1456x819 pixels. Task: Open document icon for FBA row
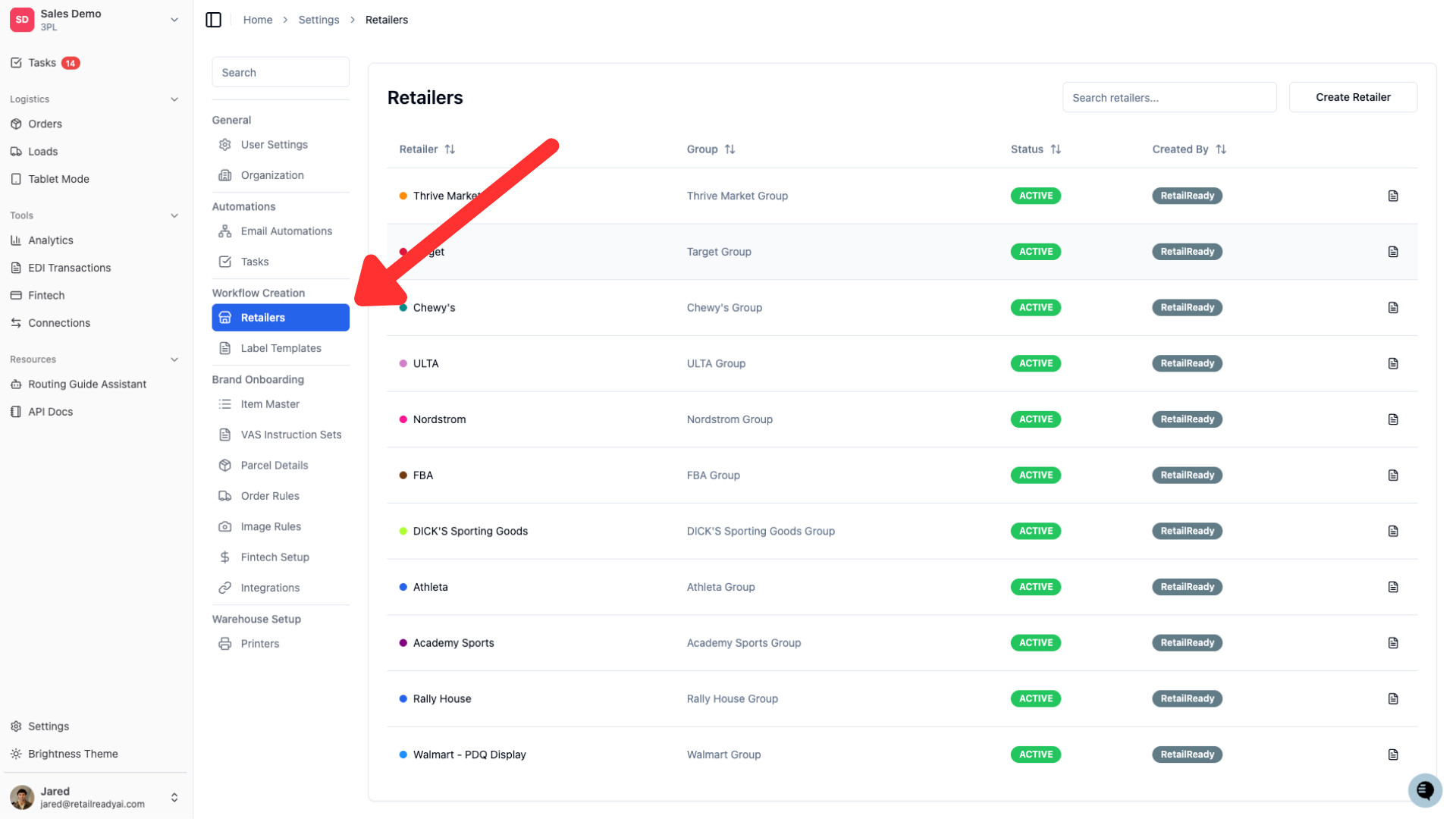click(1393, 475)
